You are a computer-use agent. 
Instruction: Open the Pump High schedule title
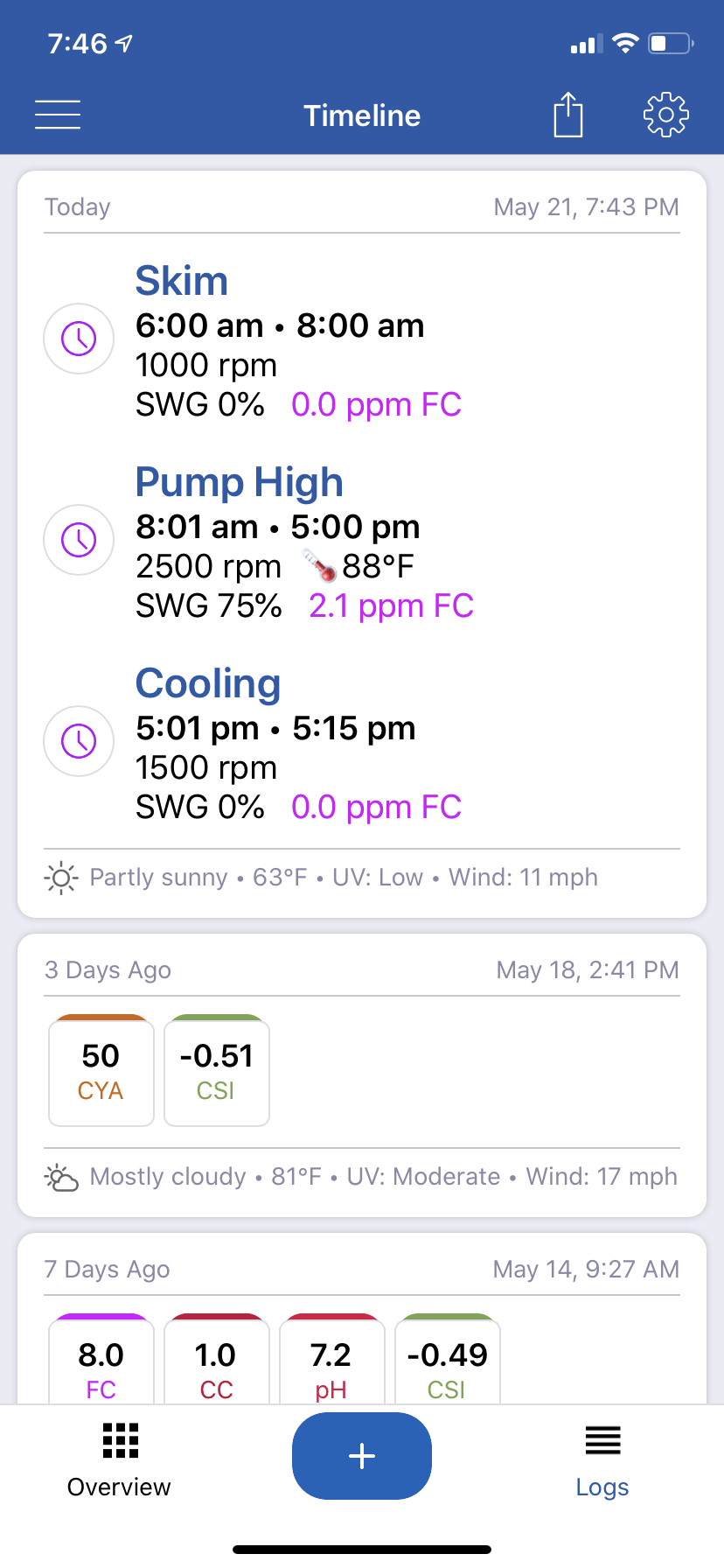click(239, 482)
